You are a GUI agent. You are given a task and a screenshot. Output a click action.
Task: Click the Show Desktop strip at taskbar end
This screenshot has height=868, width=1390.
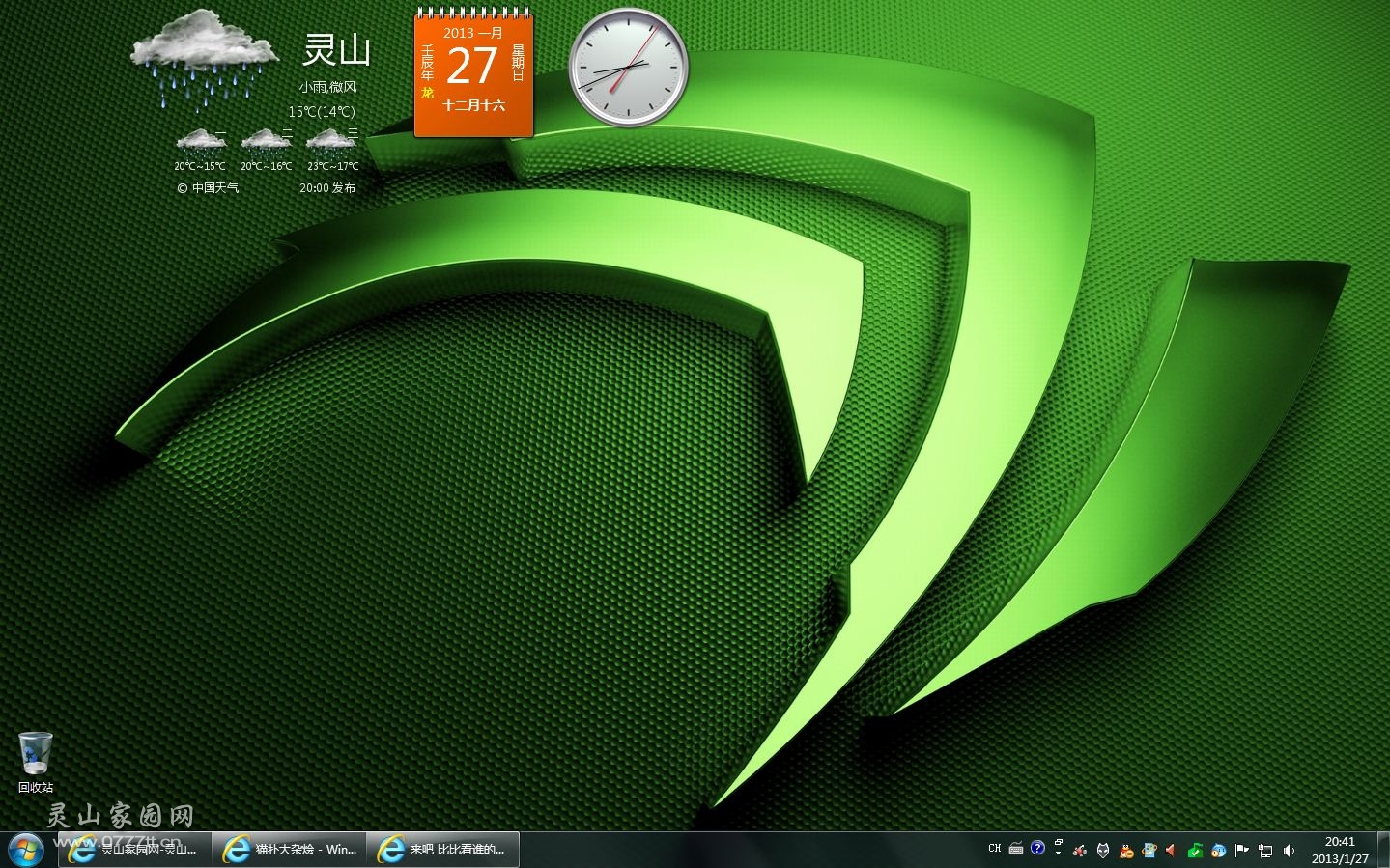[x=1383, y=850]
